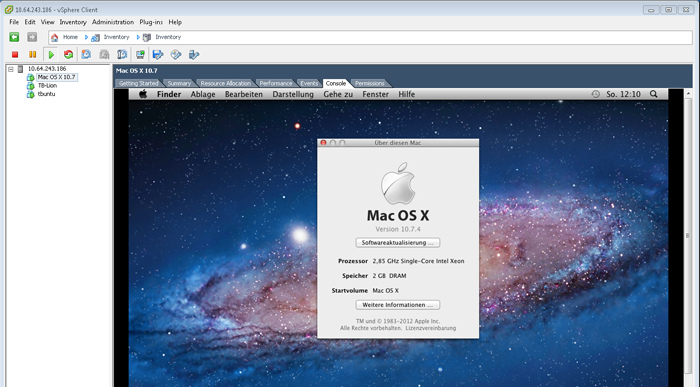
Task: Open the View menu
Action: coord(47,22)
